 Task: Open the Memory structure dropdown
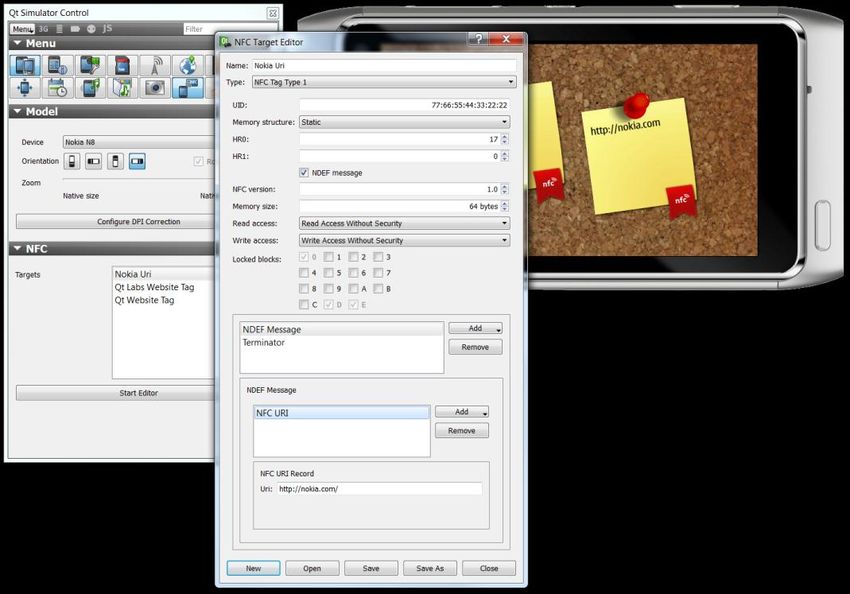point(404,122)
